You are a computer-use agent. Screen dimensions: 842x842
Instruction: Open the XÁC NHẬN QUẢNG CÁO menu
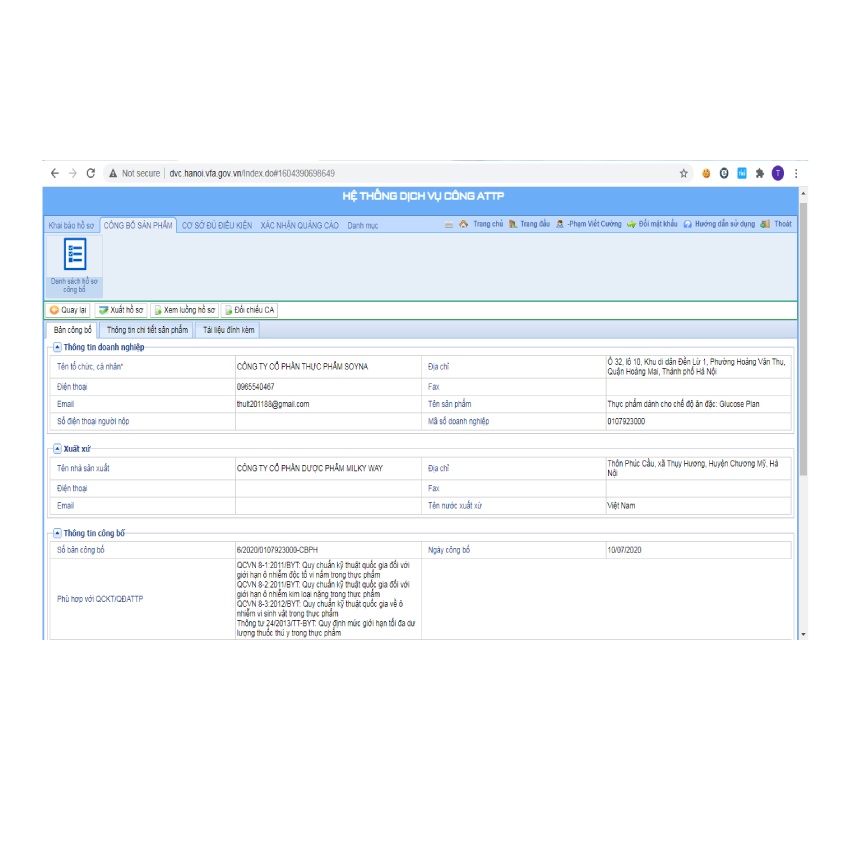point(299,226)
